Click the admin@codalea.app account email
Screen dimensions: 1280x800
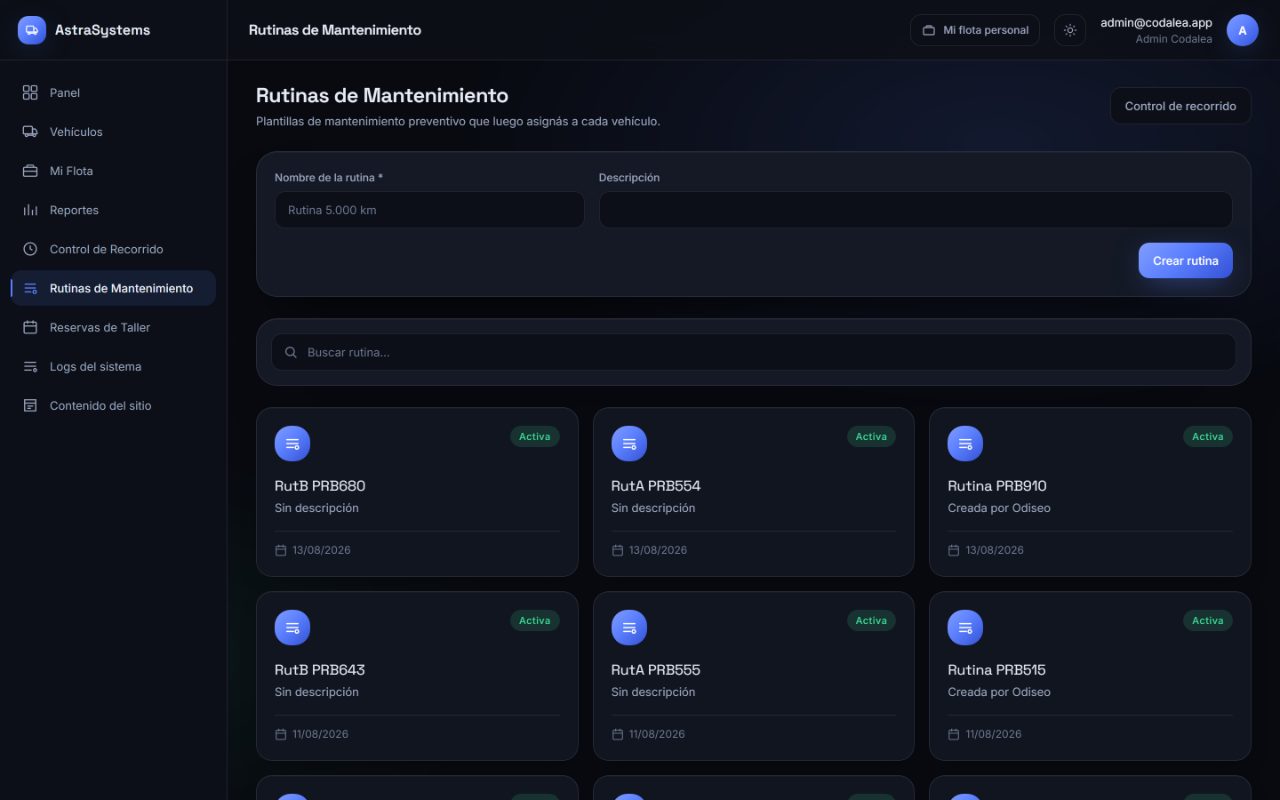(1156, 23)
